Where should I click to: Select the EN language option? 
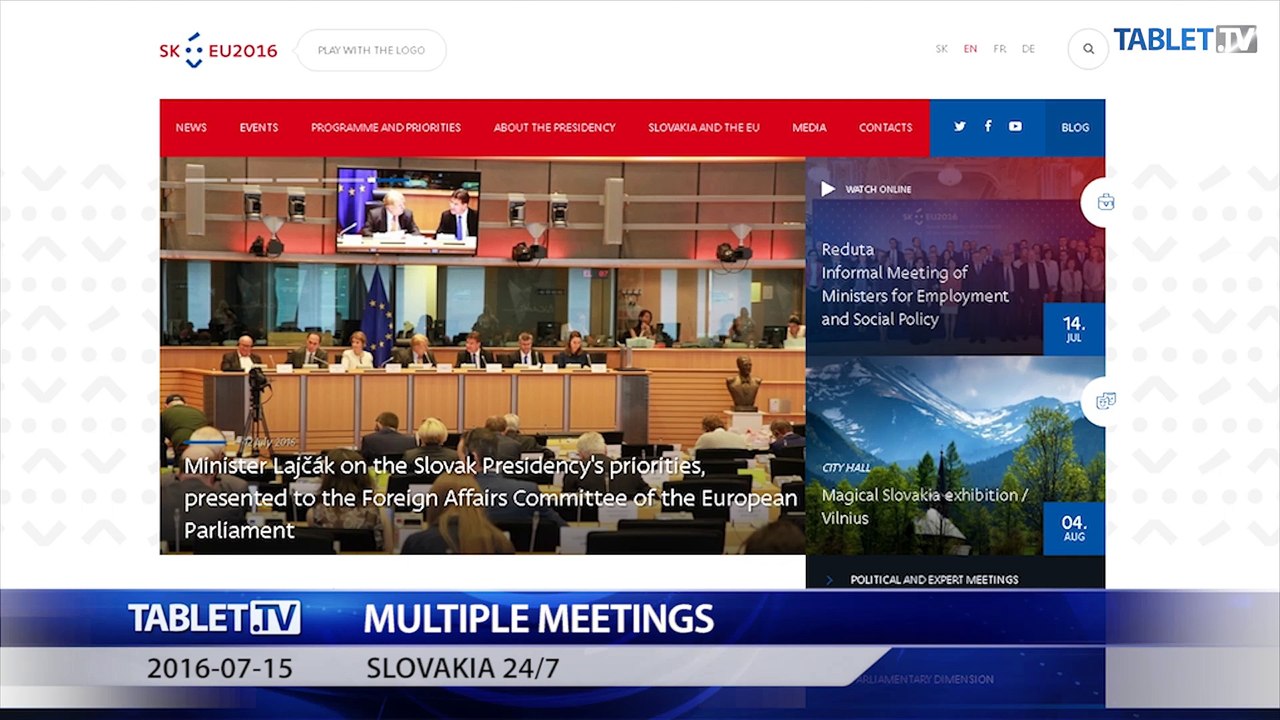coord(970,49)
